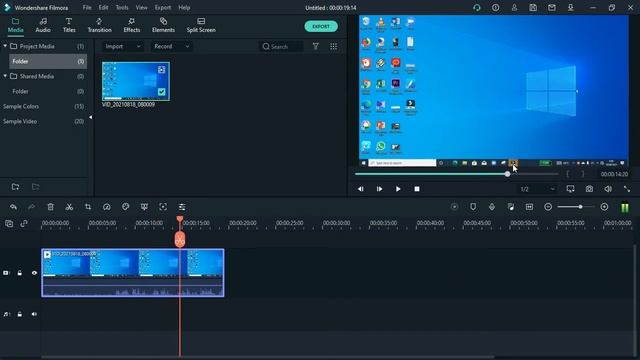
Task: Toggle the checkmark on the media thumbnail
Action: coord(162,92)
